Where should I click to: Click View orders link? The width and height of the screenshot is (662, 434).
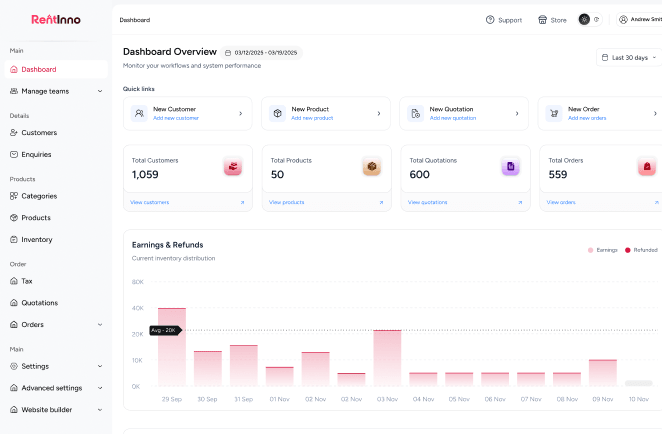tap(561, 203)
